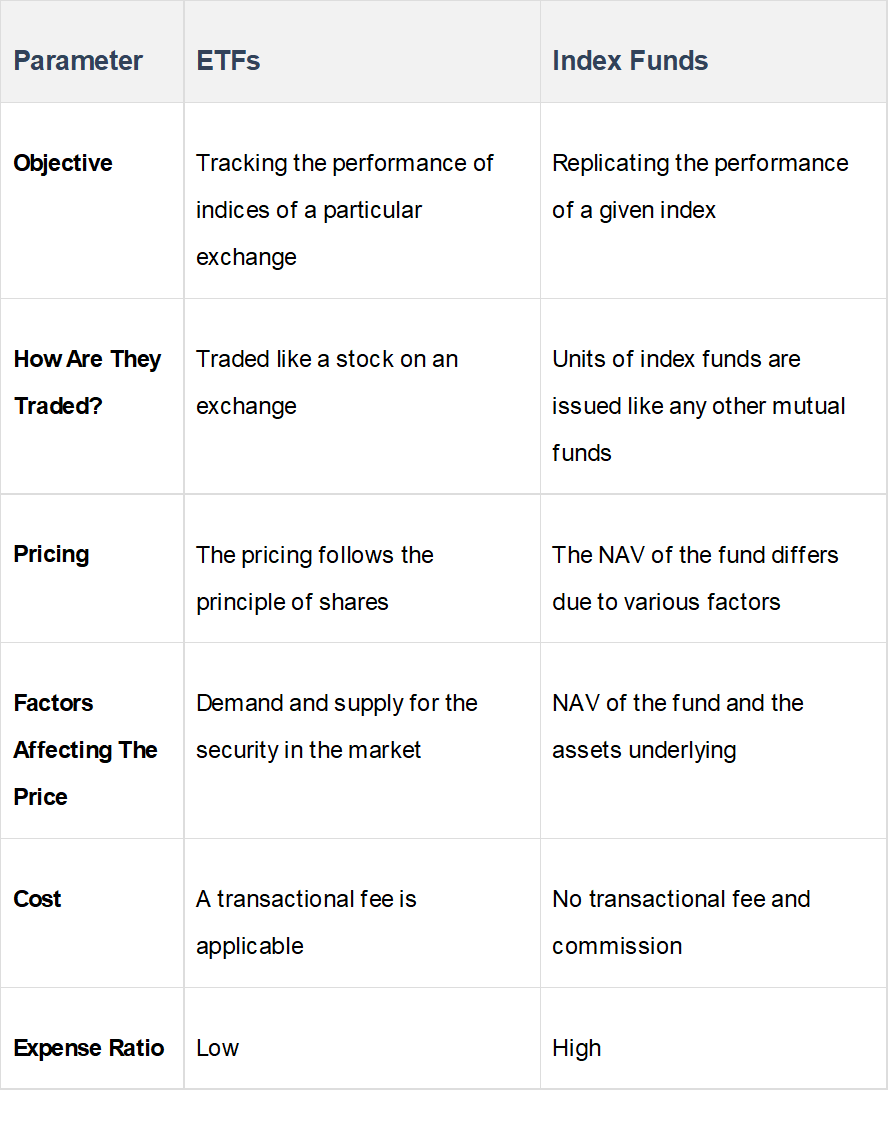Click the Index Funds column header
Image resolution: width=888 pixels, height=1134 pixels.
(630, 61)
